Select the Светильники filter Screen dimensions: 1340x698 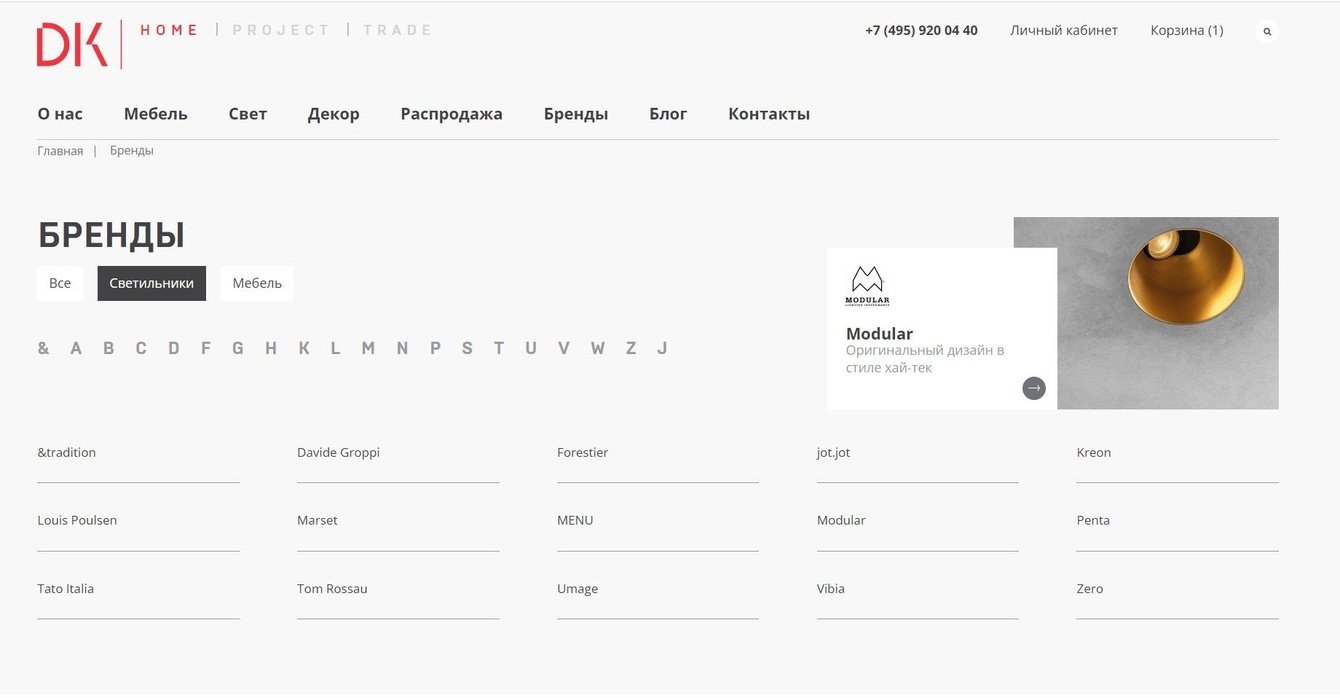[152, 283]
